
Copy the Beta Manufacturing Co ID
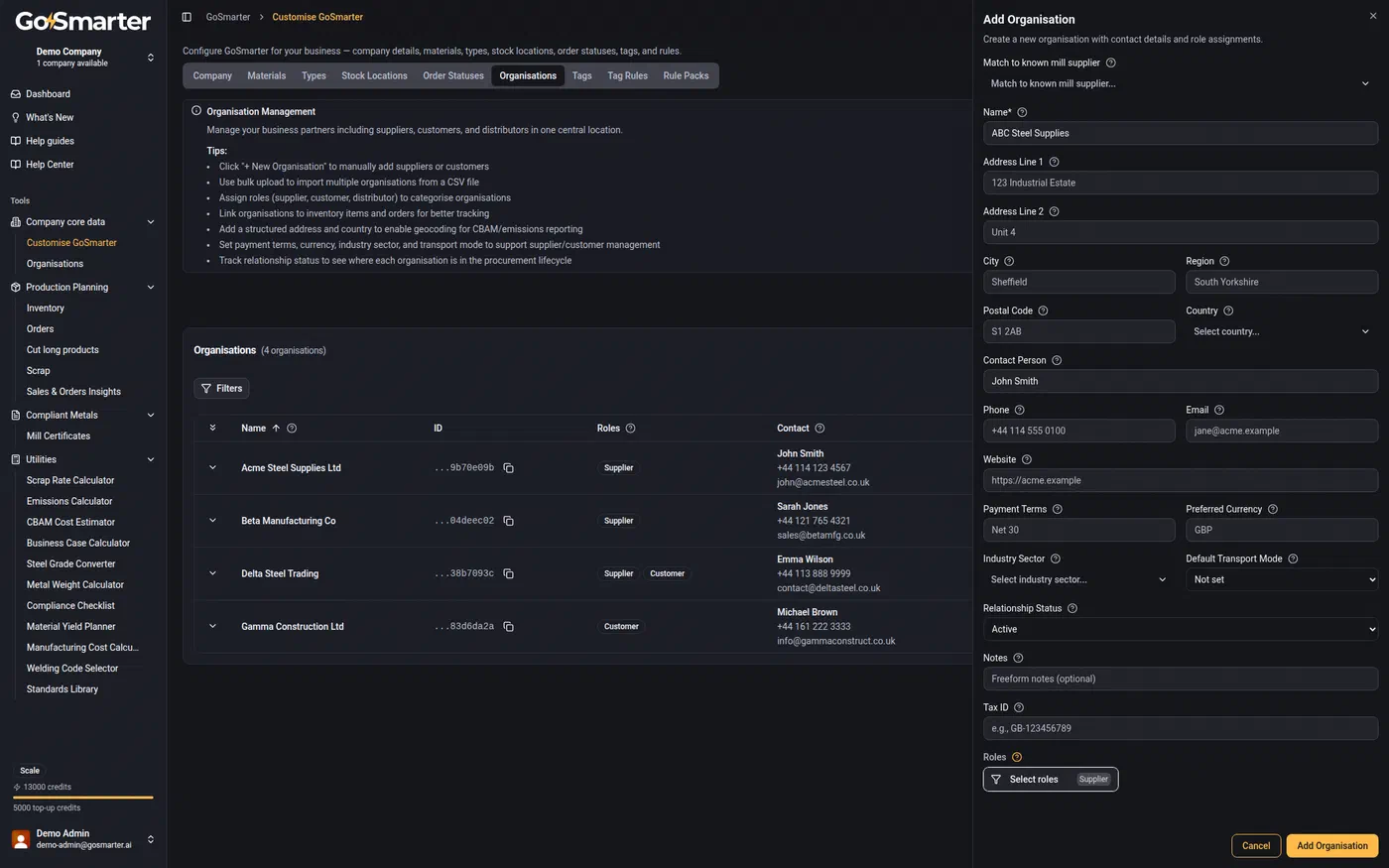tap(508, 521)
